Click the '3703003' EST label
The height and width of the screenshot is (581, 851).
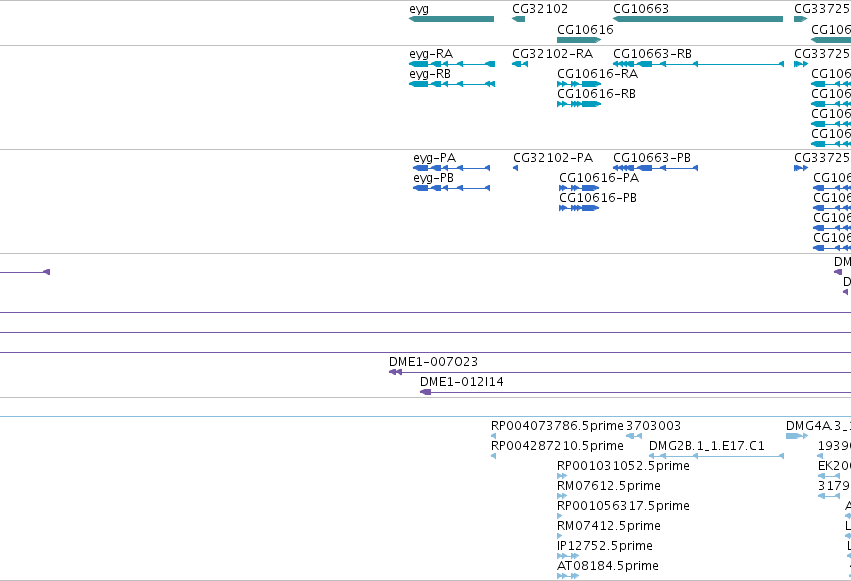click(x=653, y=426)
